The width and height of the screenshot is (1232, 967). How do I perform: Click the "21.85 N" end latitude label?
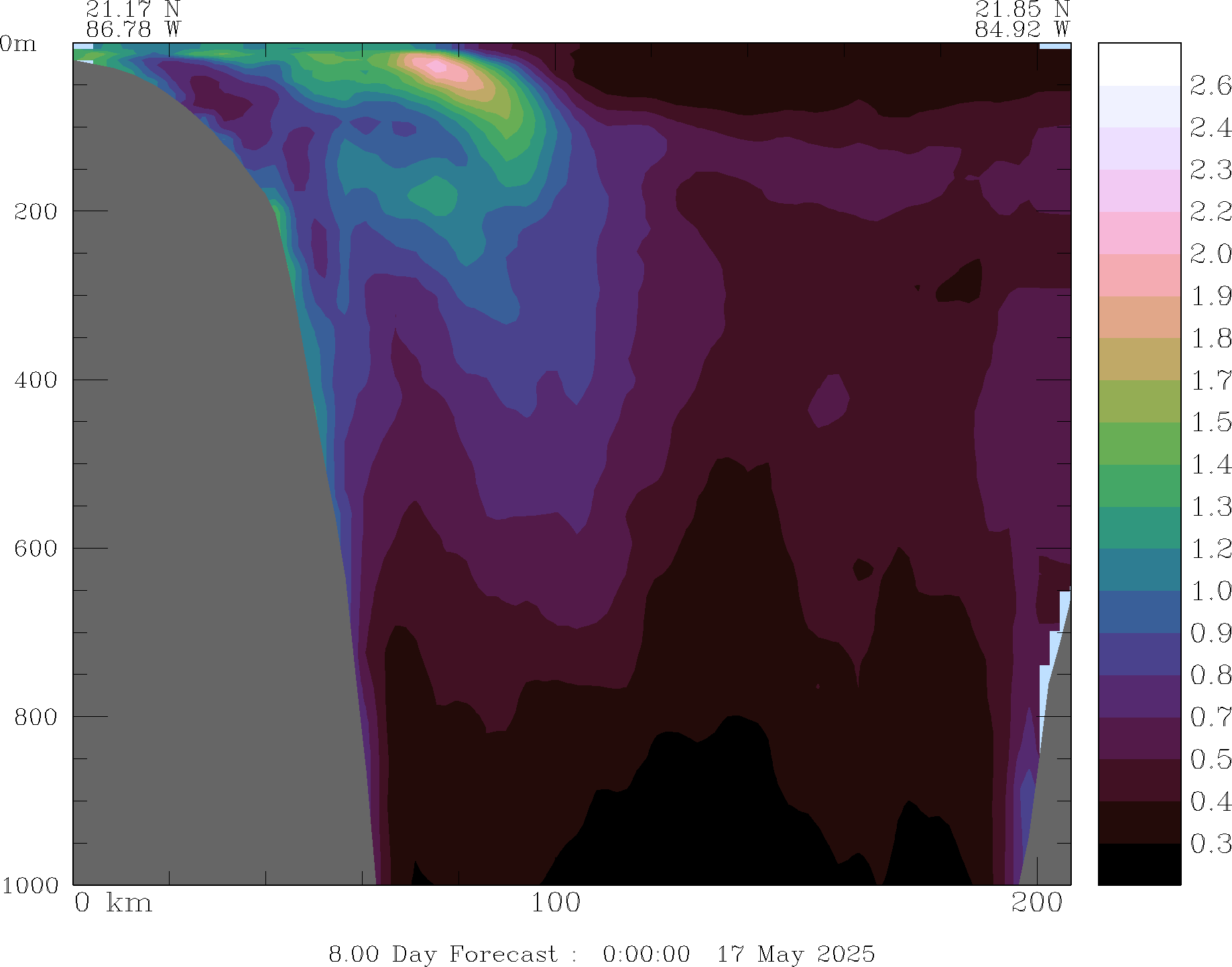click(x=1022, y=9)
